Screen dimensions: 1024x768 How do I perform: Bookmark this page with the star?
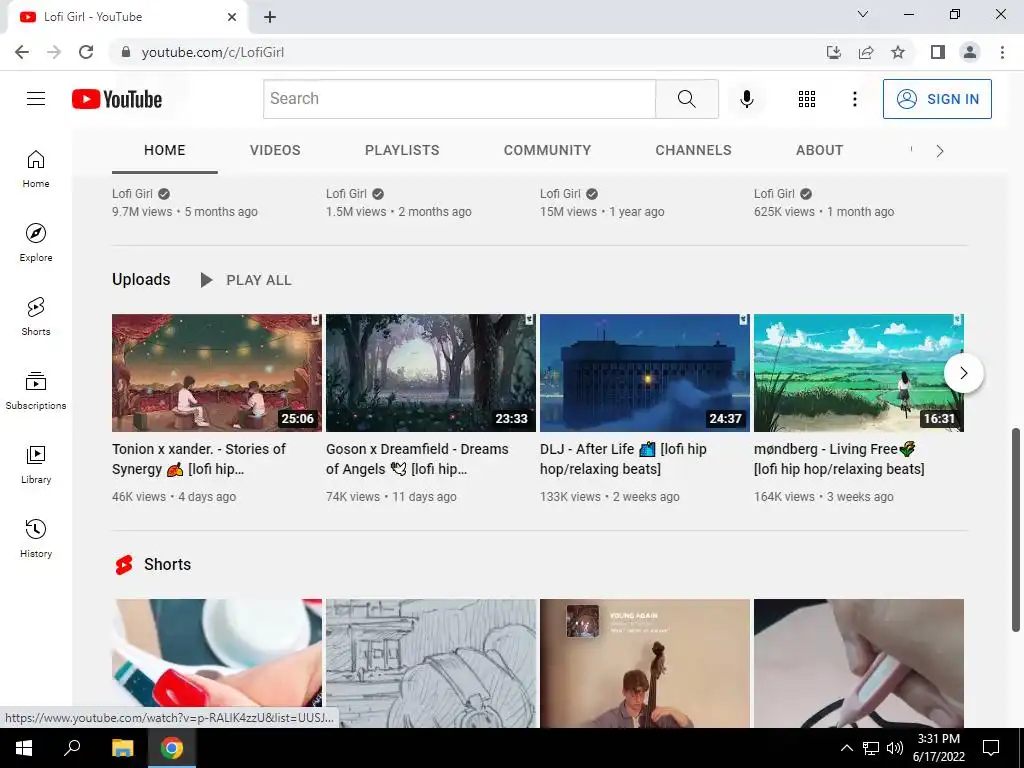pyautogui.click(x=898, y=52)
